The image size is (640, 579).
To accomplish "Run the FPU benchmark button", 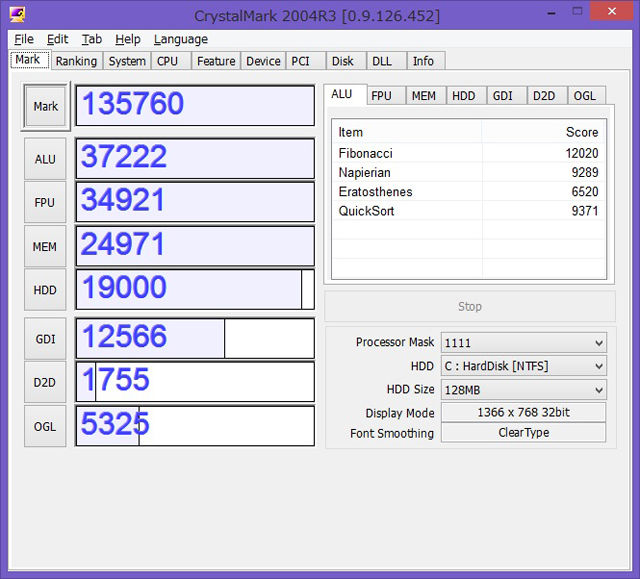I will [x=45, y=202].
